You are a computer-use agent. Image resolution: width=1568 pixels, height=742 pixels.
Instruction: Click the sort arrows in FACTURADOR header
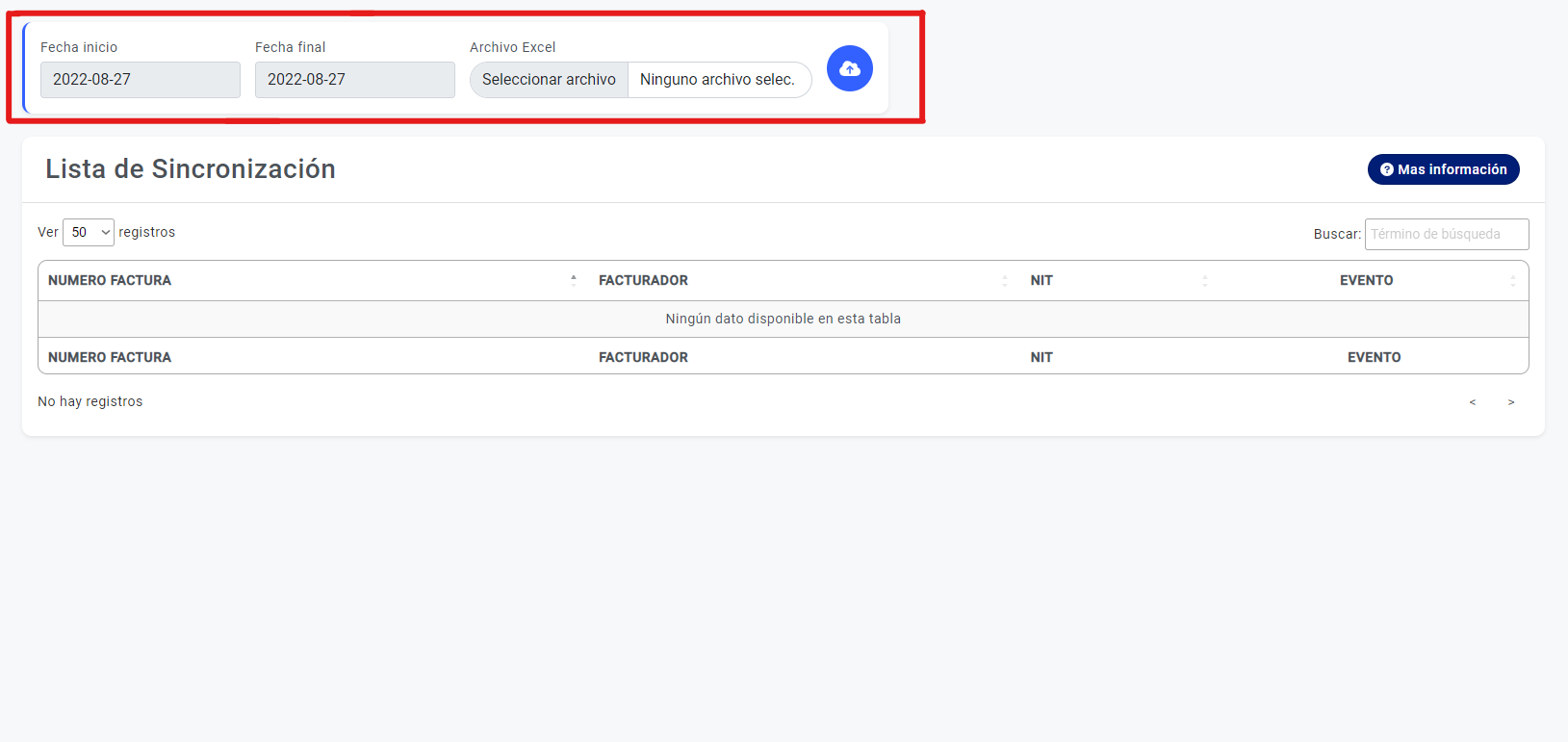coord(1004,280)
